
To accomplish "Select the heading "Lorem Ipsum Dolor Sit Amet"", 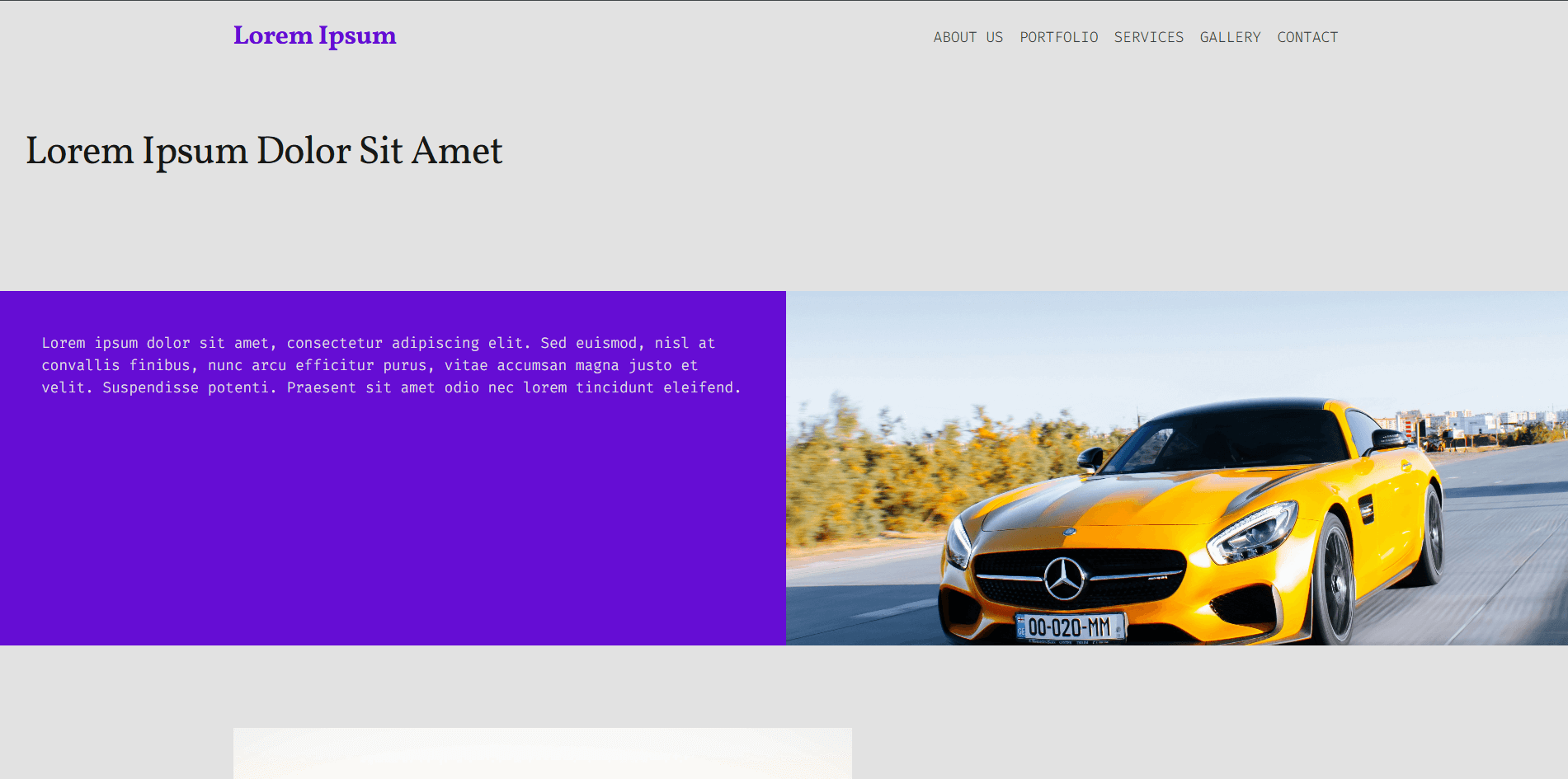I will [264, 151].
